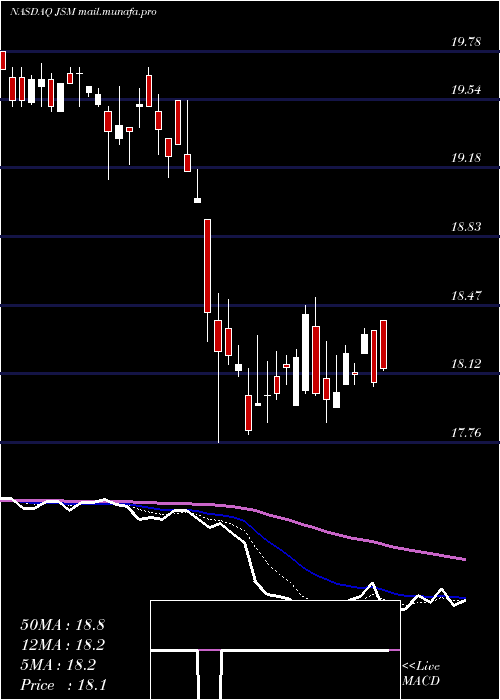Click the 12MA : 18.2 readout
The height and width of the screenshot is (700, 500).
[62, 645]
